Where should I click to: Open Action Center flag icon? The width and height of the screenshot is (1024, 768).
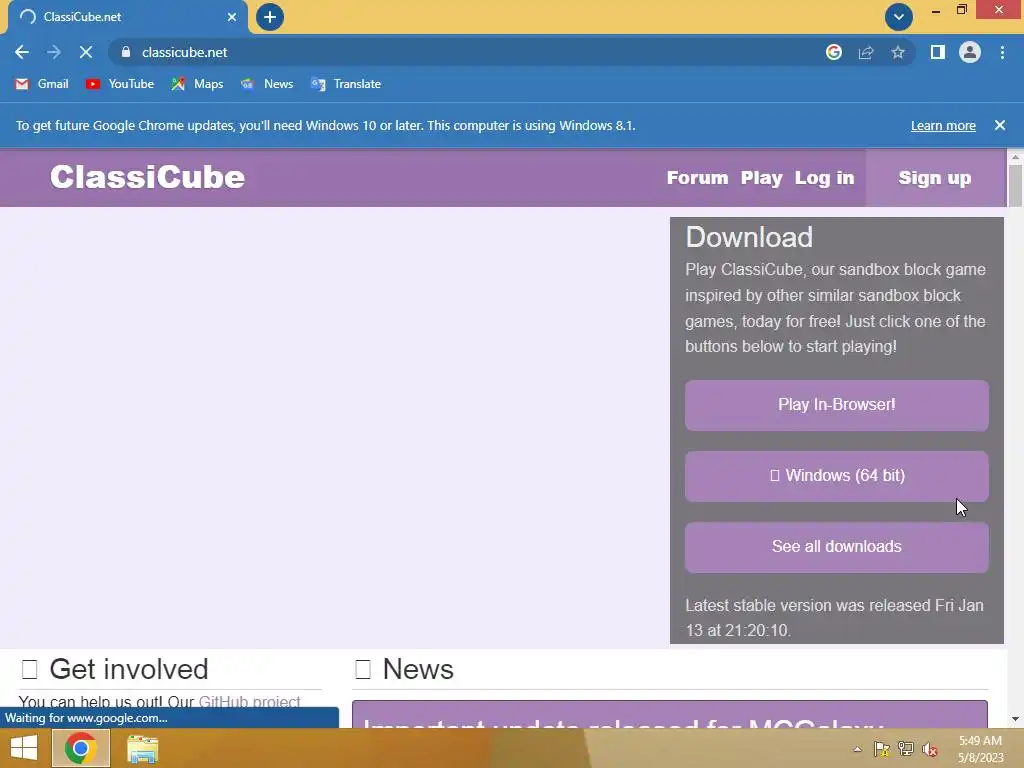(881, 749)
